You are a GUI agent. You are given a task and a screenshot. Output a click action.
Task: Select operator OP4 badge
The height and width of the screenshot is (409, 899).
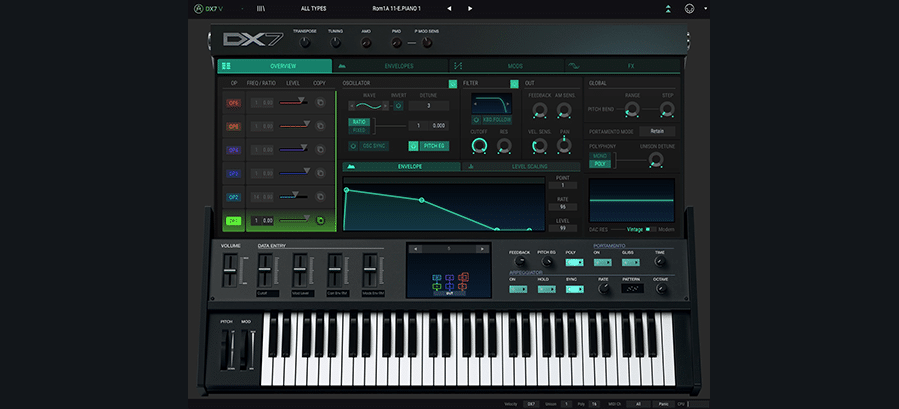coord(233,150)
